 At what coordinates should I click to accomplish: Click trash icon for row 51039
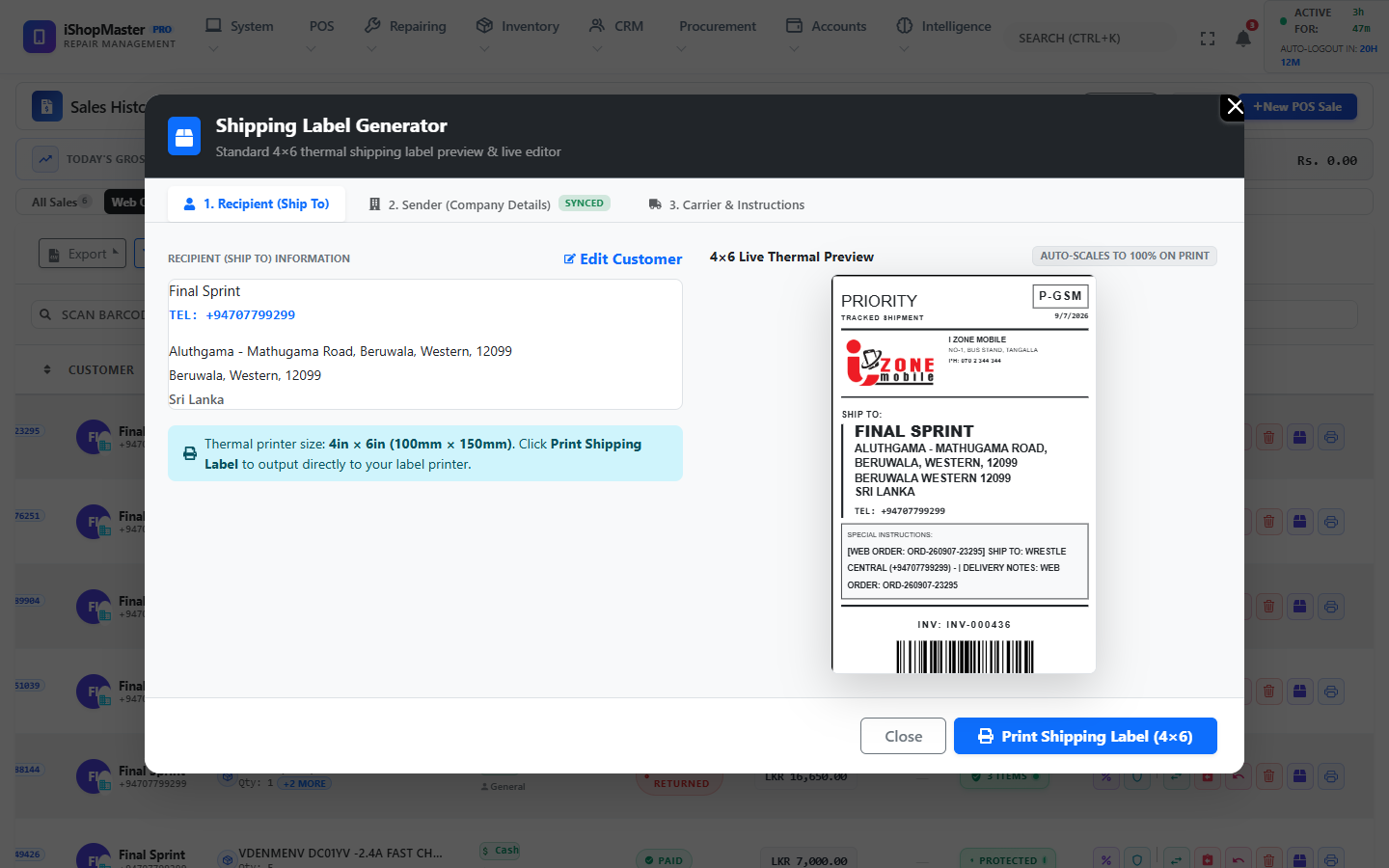pos(1268,692)
